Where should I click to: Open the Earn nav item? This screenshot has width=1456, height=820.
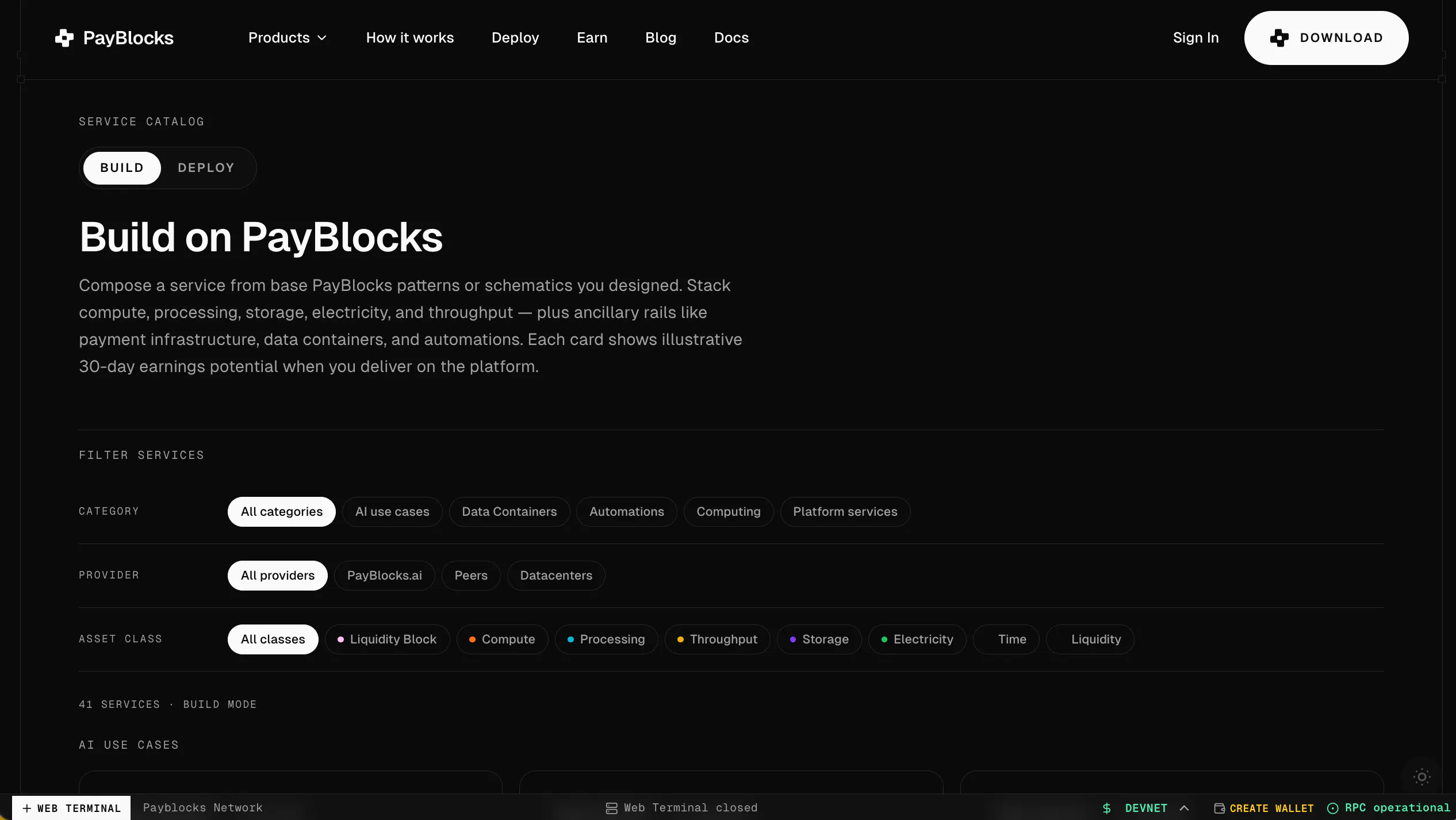pos(592,38)
